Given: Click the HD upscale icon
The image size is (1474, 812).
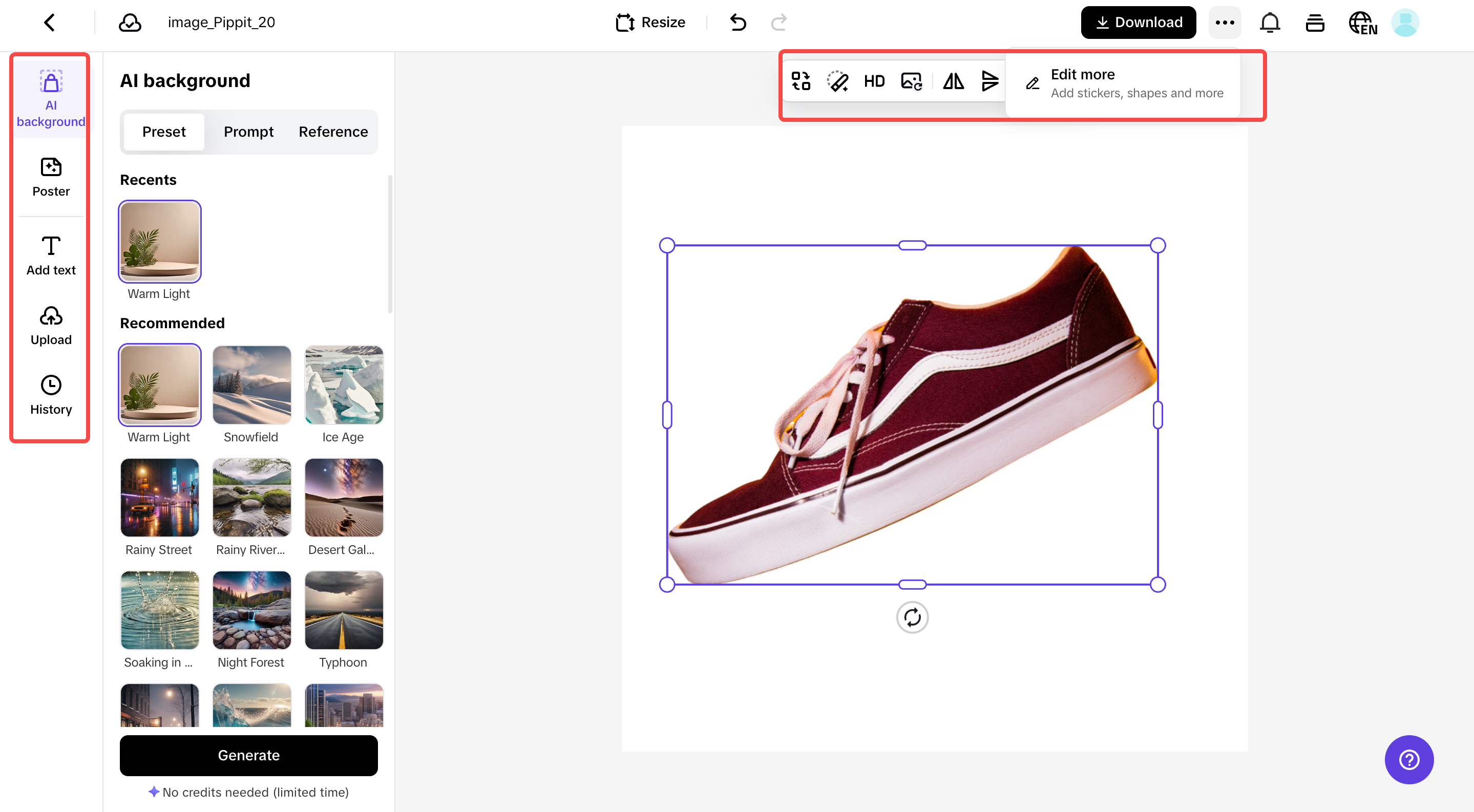Looking at the screenshot, I should pyautogui.click(x=874, y=81).
